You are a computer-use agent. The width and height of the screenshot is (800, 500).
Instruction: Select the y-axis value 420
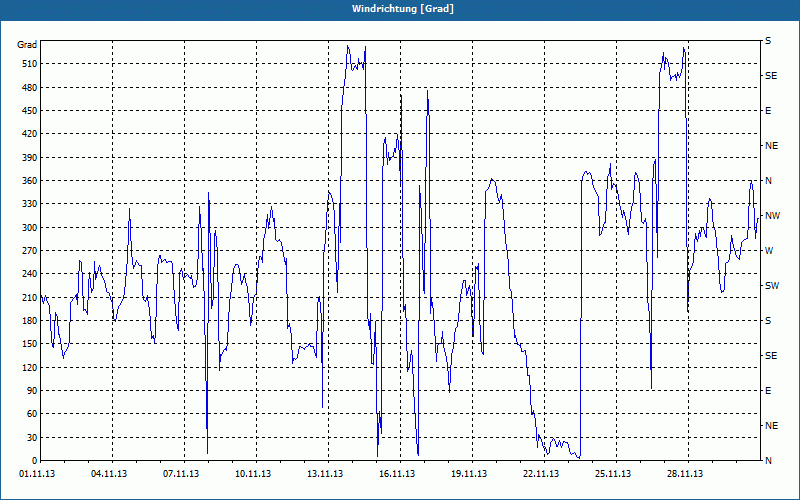tap(29, 134)
